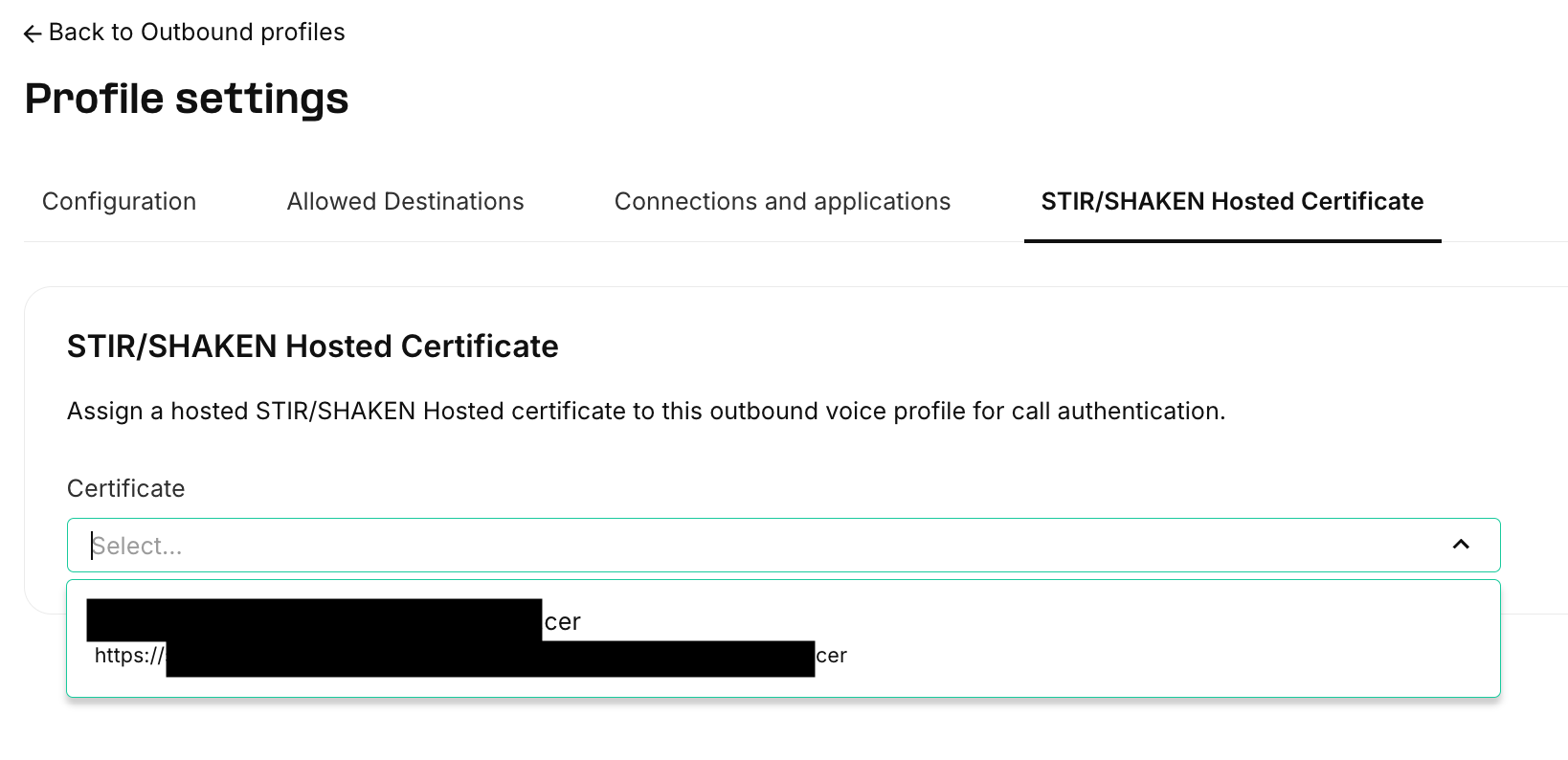Click the back arrow icon
1568x760 pixels.
[x=33, y=34]
